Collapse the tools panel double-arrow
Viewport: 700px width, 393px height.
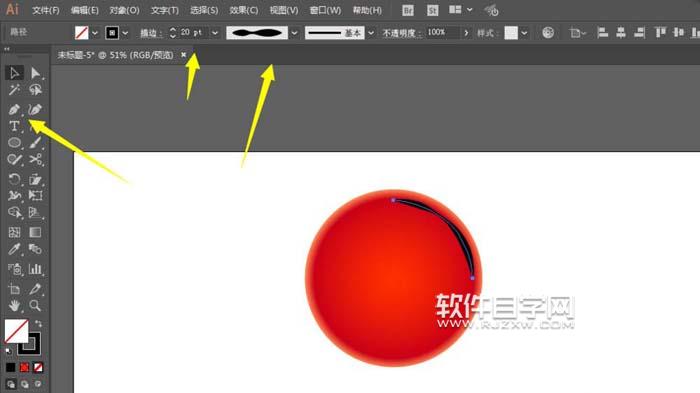click(x=7, y=49)
